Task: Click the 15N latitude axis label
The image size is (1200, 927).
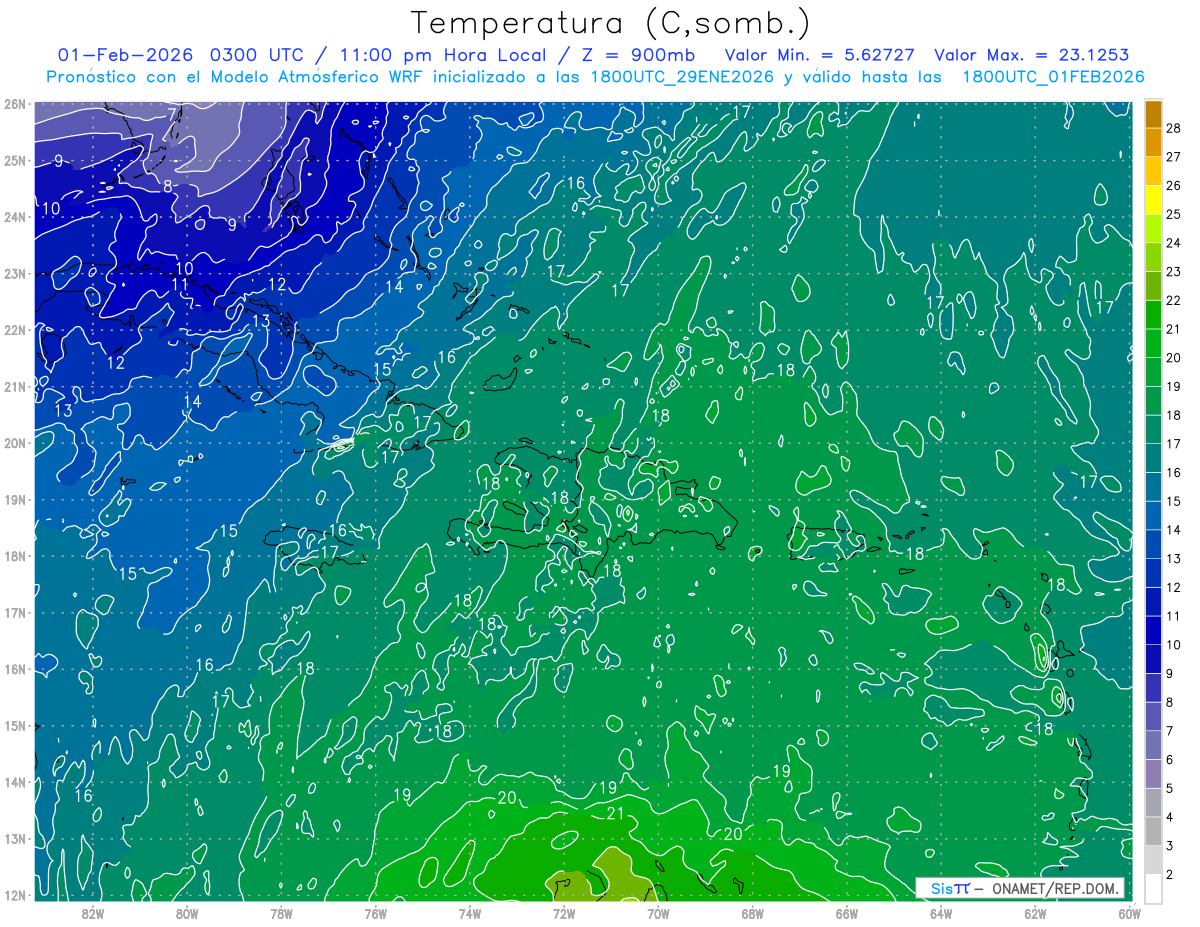Action: (14, 726)
